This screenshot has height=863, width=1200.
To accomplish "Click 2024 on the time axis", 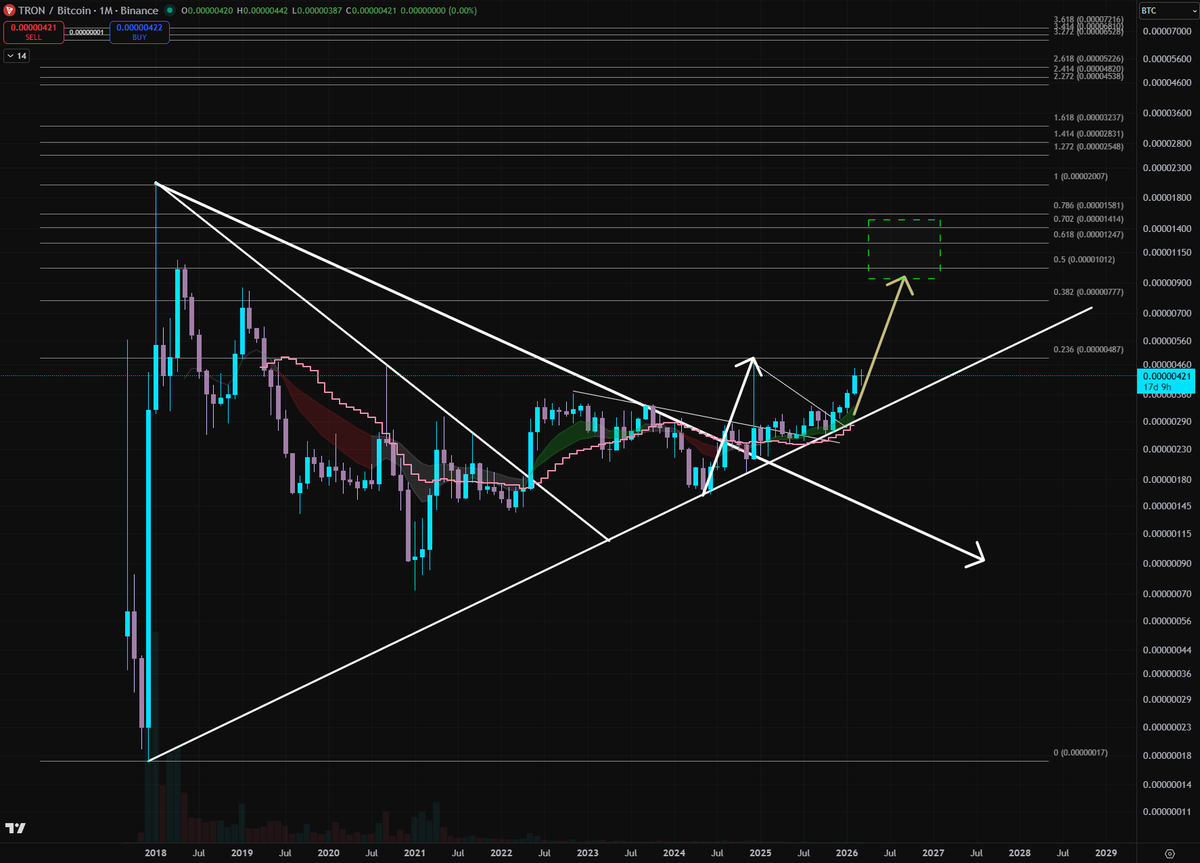I will pos(674,854).
